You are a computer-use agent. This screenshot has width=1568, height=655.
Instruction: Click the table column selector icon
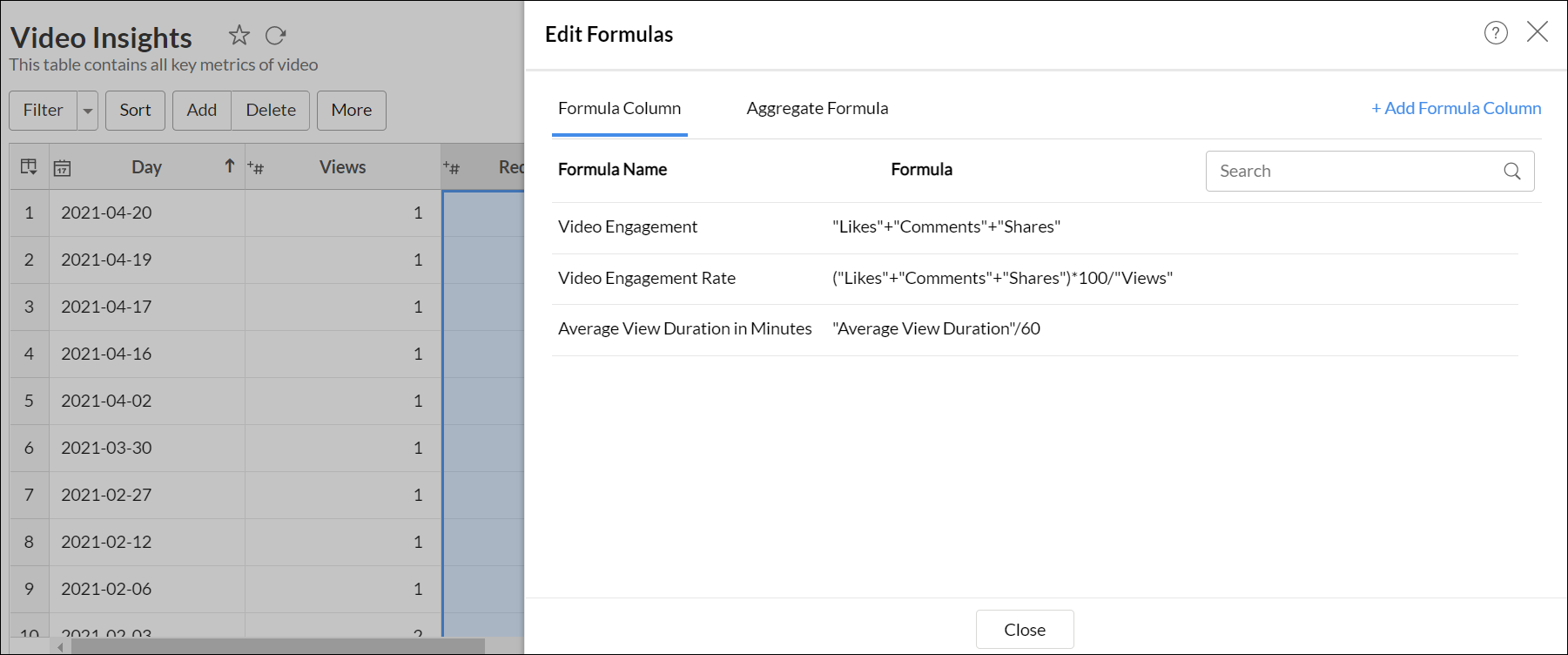coord(29,167)
